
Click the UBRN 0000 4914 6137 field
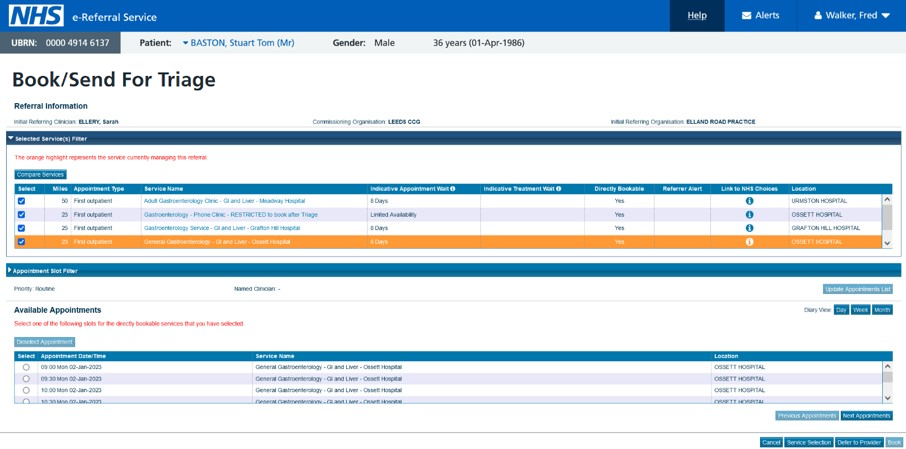[x=60, y=43]
